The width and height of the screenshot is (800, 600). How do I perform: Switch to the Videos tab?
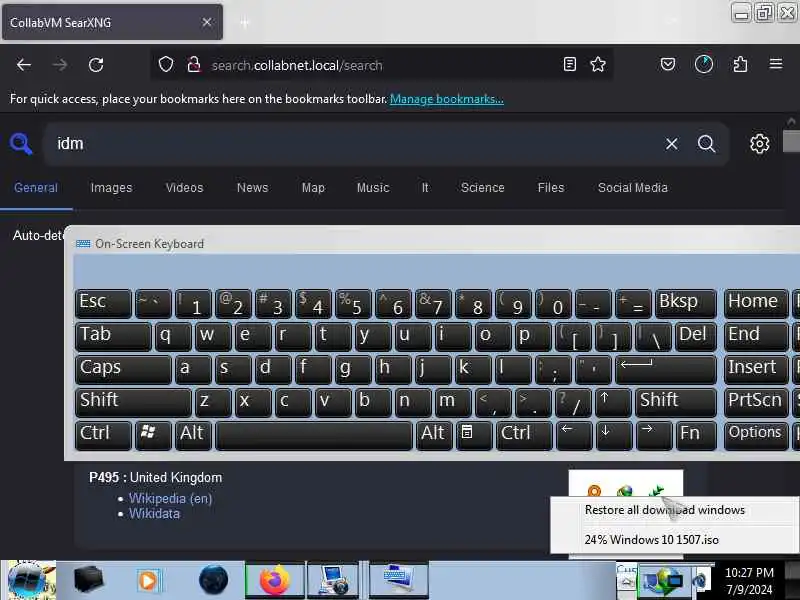184,188
